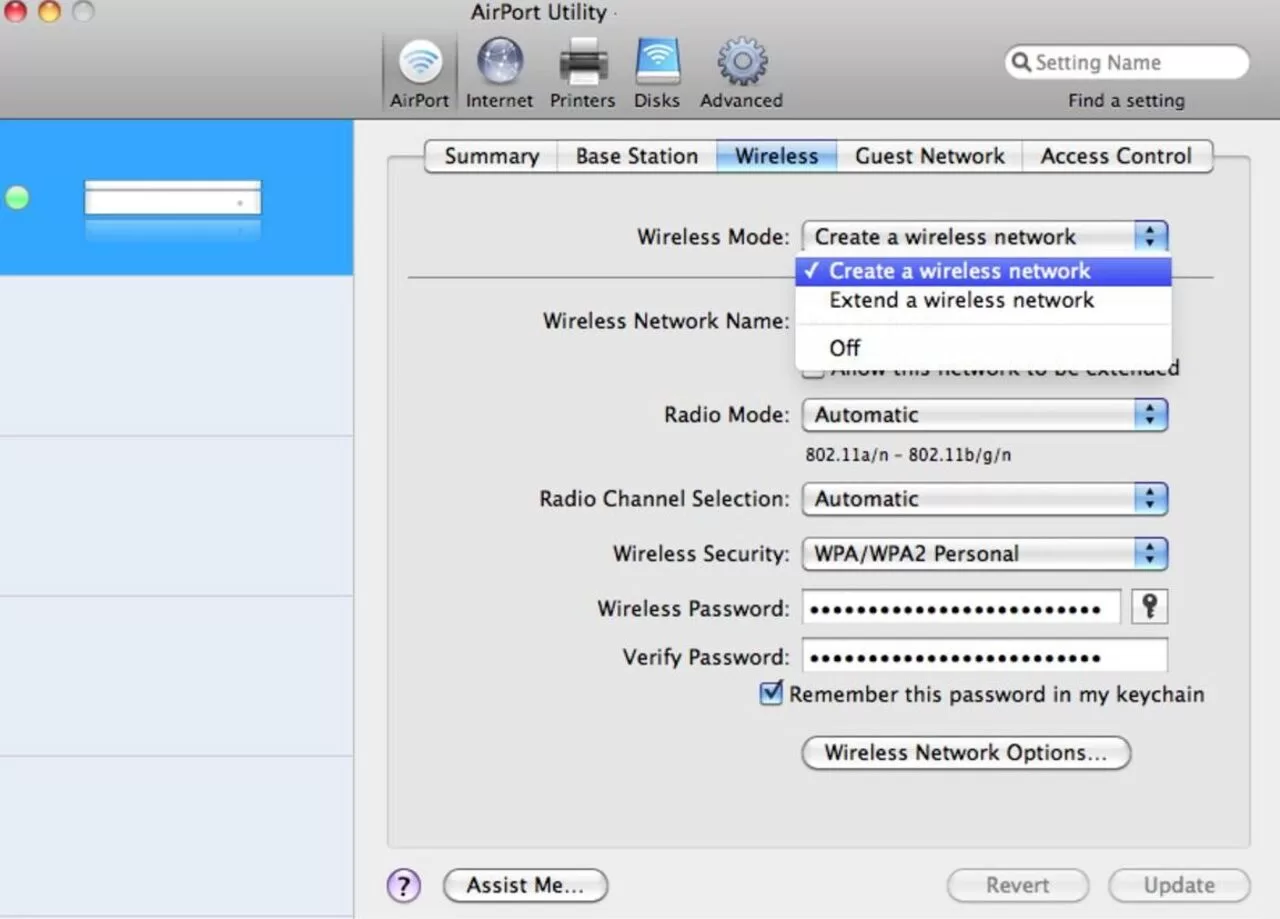
Task: Choose Create a wireless network option
Action: [x=983, y=271]
